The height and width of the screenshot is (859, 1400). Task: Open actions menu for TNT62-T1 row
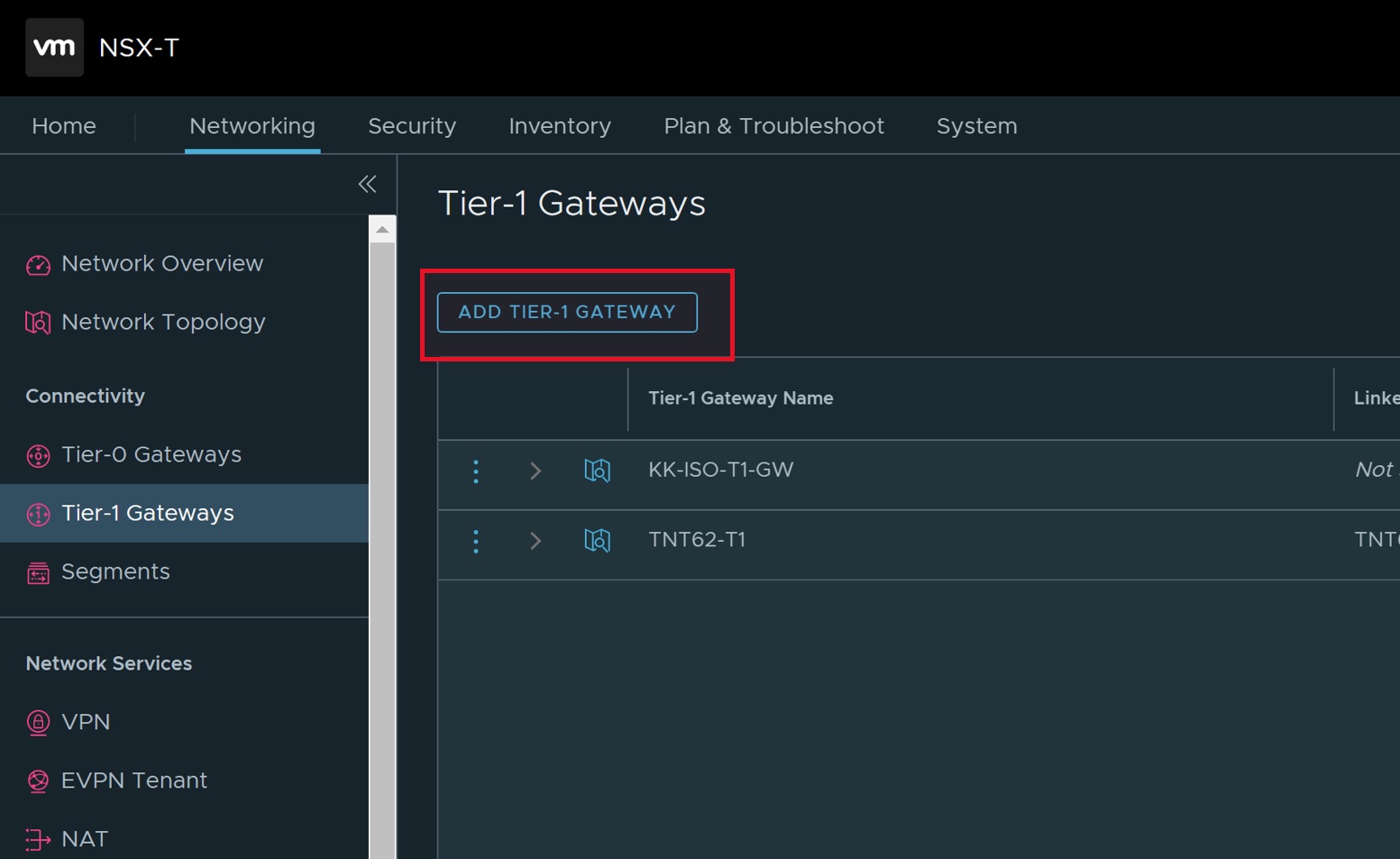coord(476,541)
